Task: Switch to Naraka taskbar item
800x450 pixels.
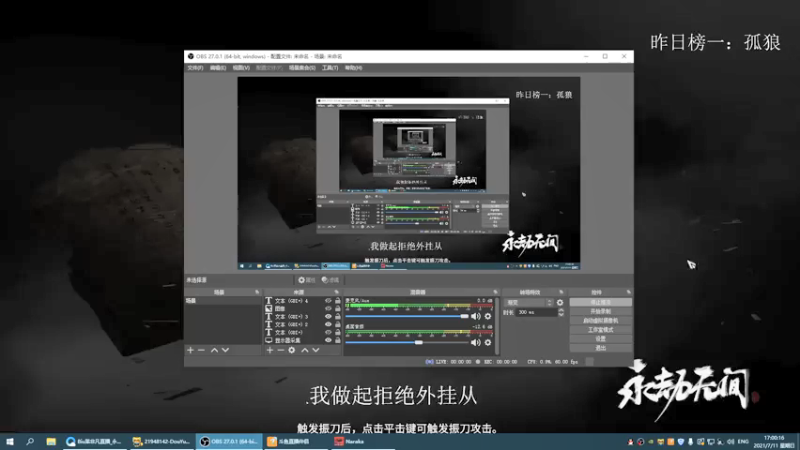Action: click(363, 441)
